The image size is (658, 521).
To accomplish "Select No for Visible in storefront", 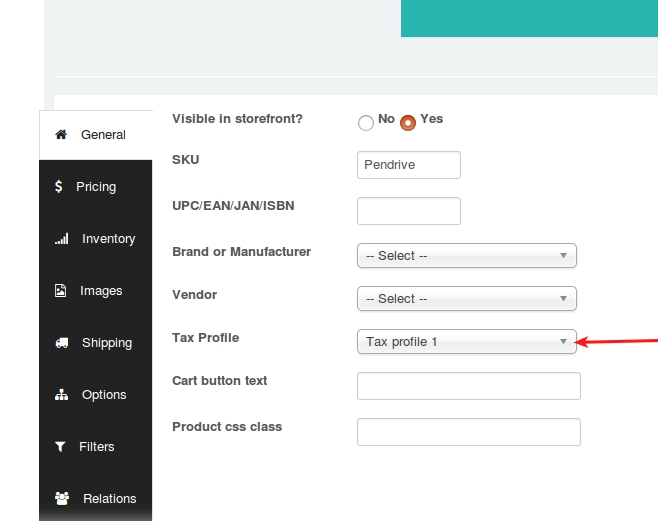I will coord(366,123).
